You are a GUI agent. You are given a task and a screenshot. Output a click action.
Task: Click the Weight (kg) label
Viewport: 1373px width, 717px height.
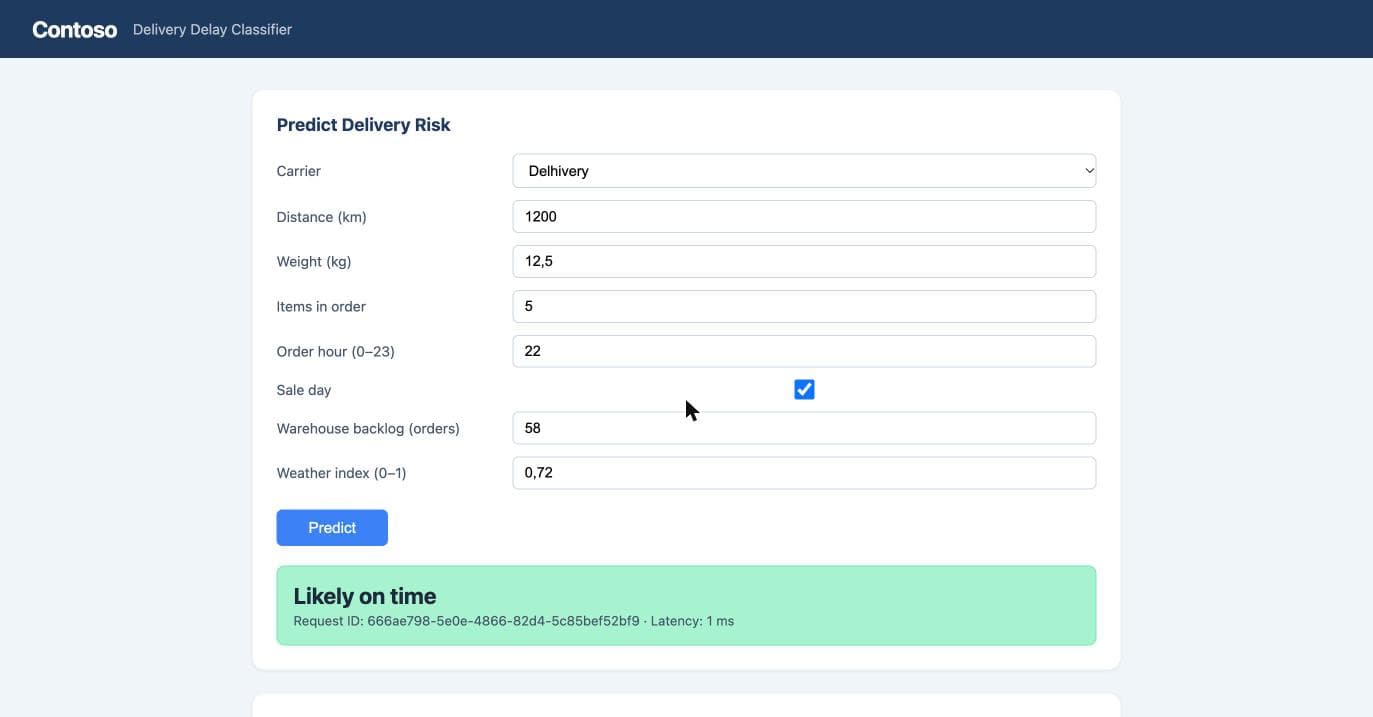[x=314, y=262]
